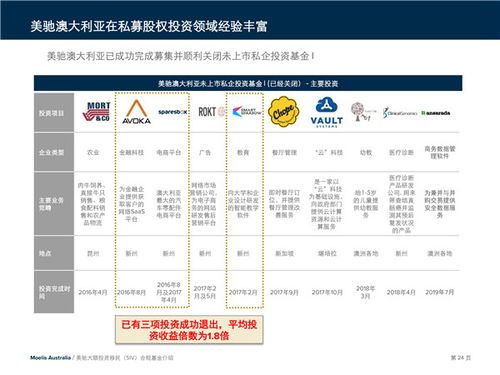Screen dimensions: 500x375
Task: Click the Sparesbox logo
Action: click(173, 112)
